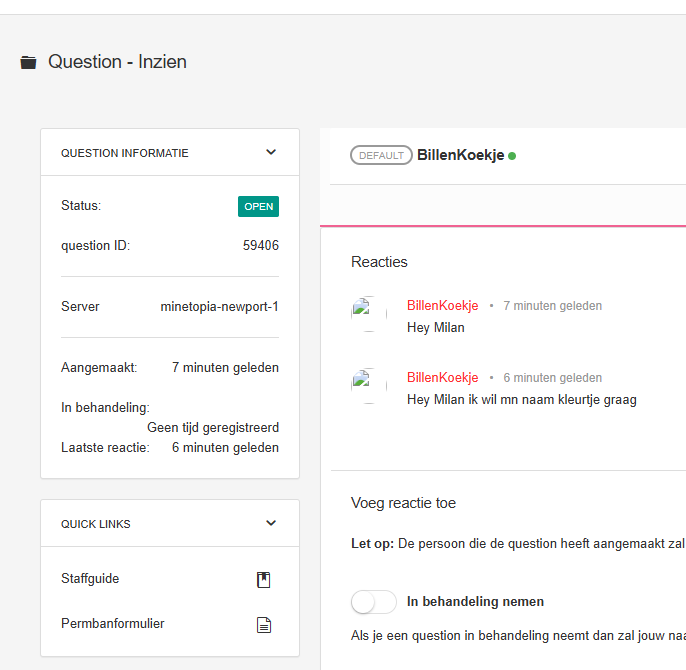This screenshot has width=686, height=670.
Task: Click the DEFAULT rank badge
Action: [381, 156]
